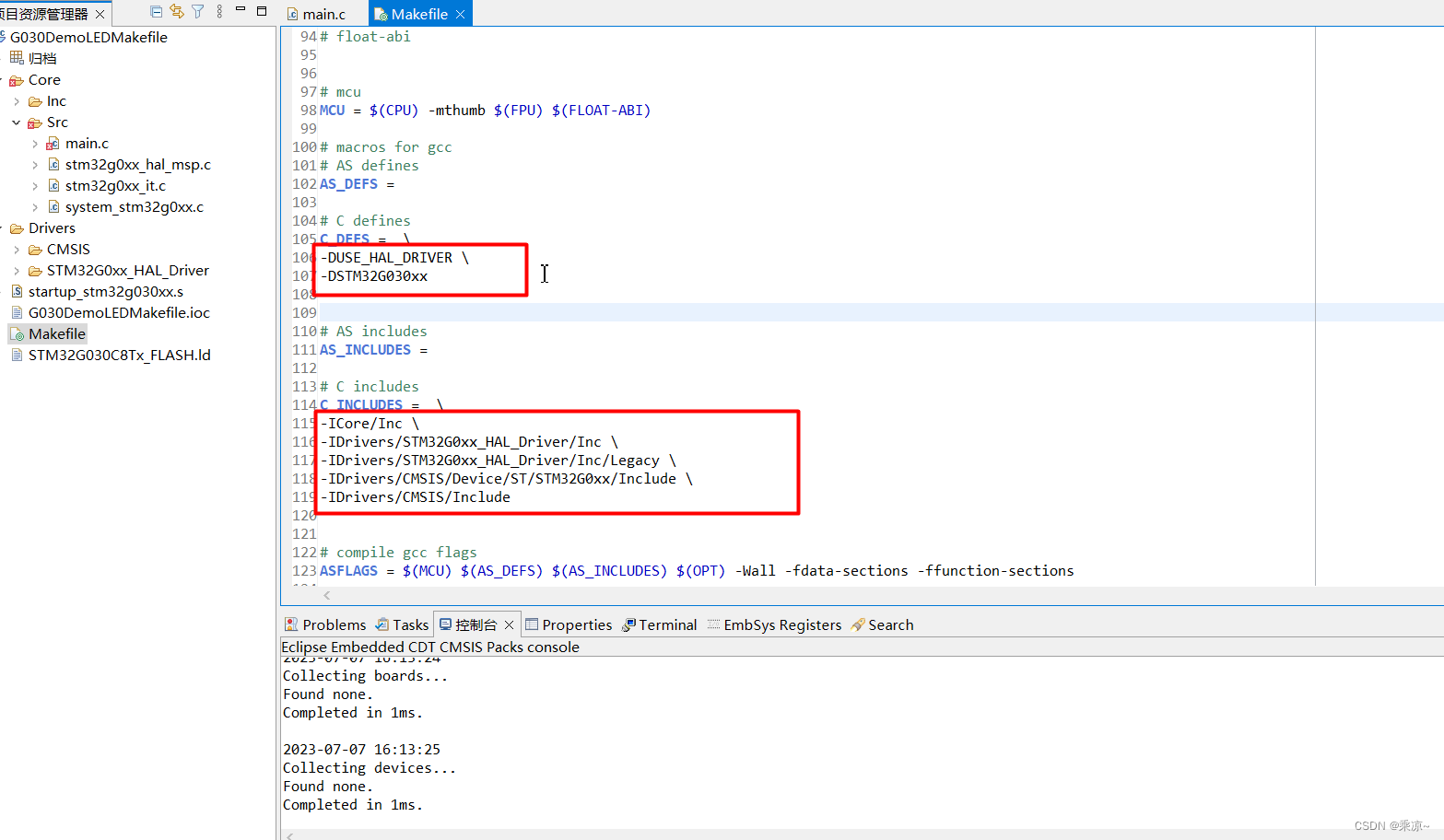Click the CSDN watermark link
This screenshot has width=1444, height=840.
(1393, 825)
